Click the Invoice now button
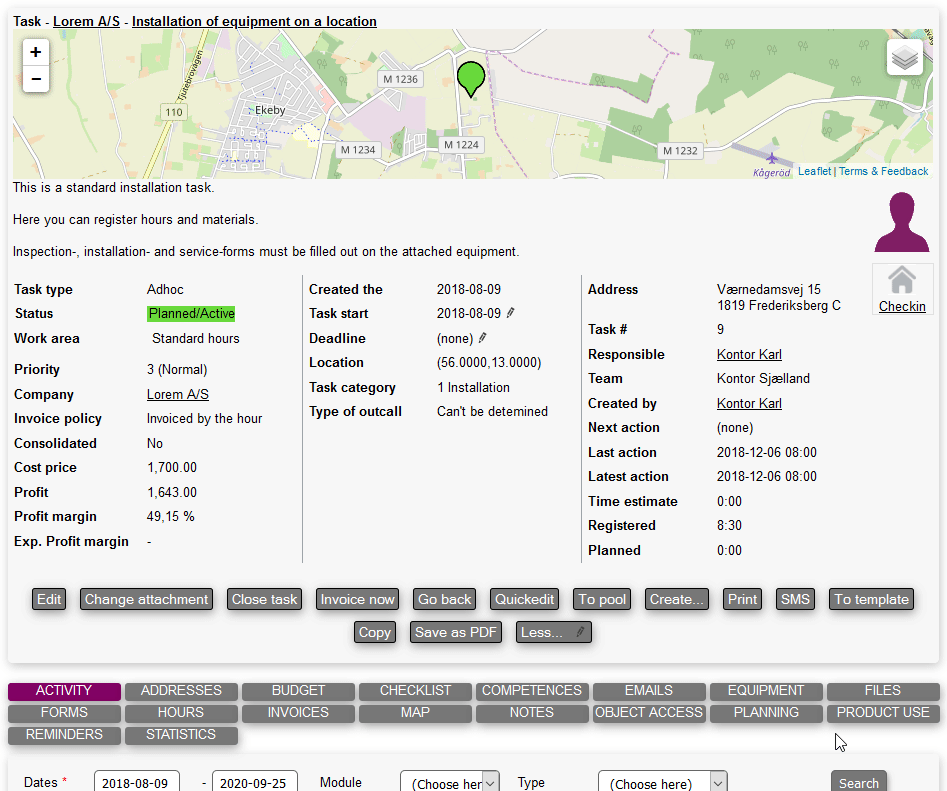The width and height of the screenshot is (947, 791). pyautogui.click(x=357, y=599)
